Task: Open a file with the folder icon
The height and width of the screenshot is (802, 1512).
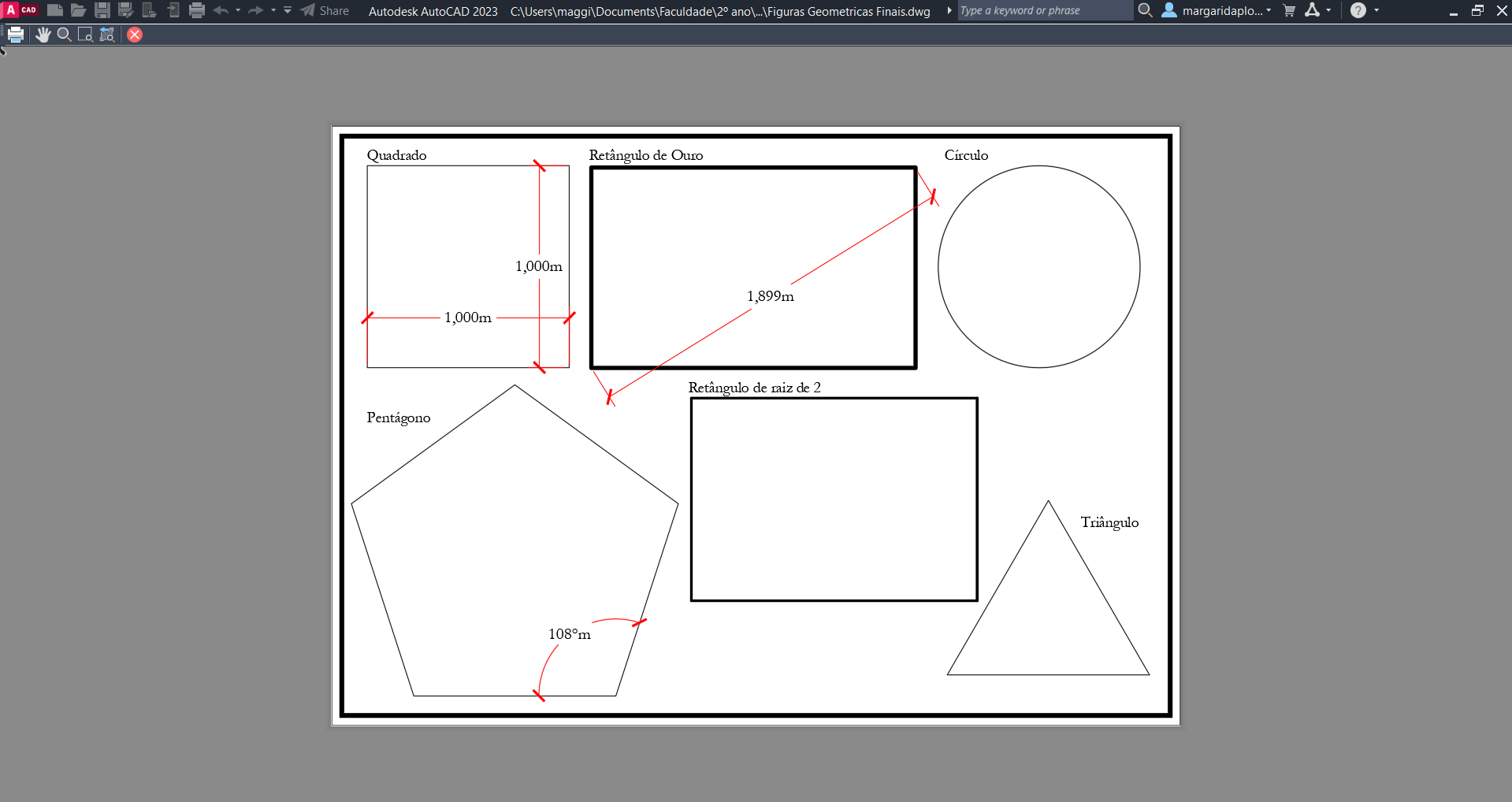Action: [78, 10]
